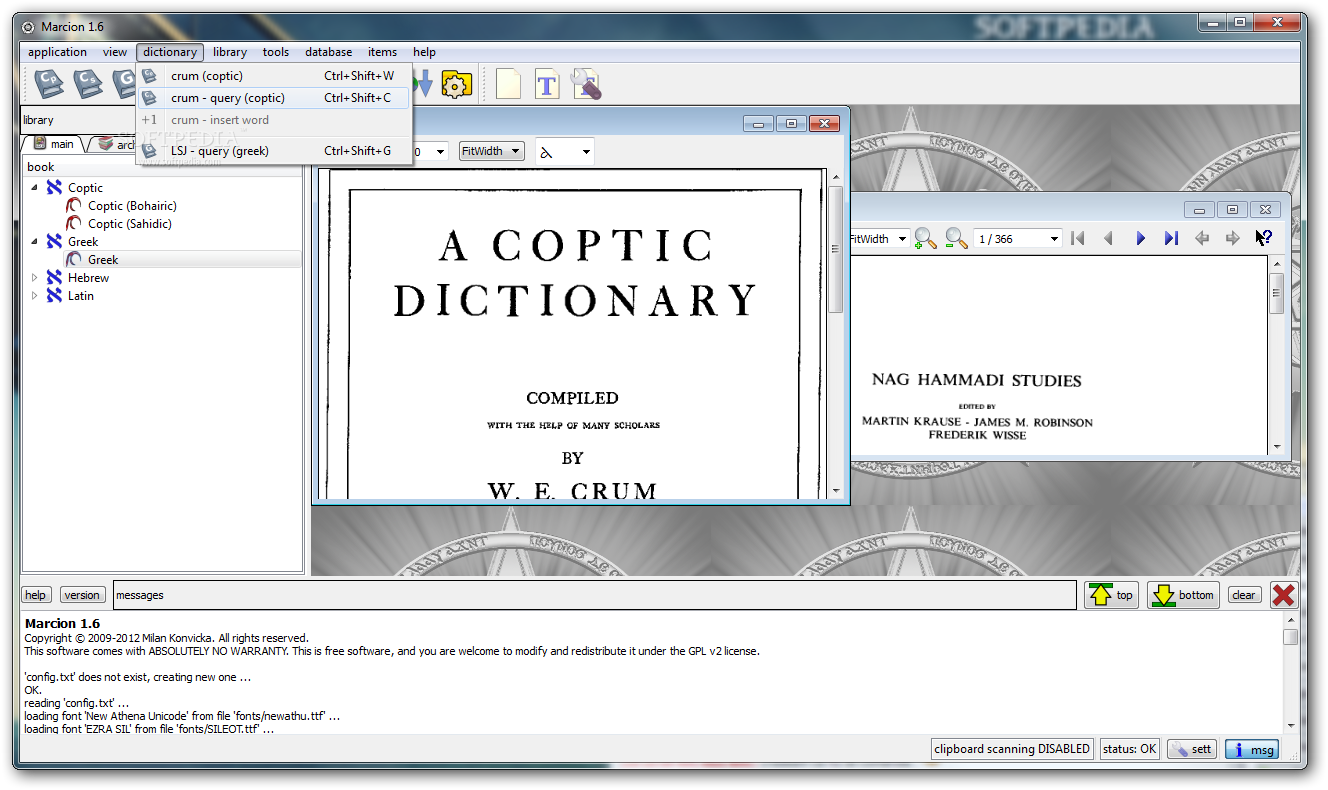Click the Coptic (Bohairic) book icon
1328x790 pixels.
click(74, 206)
